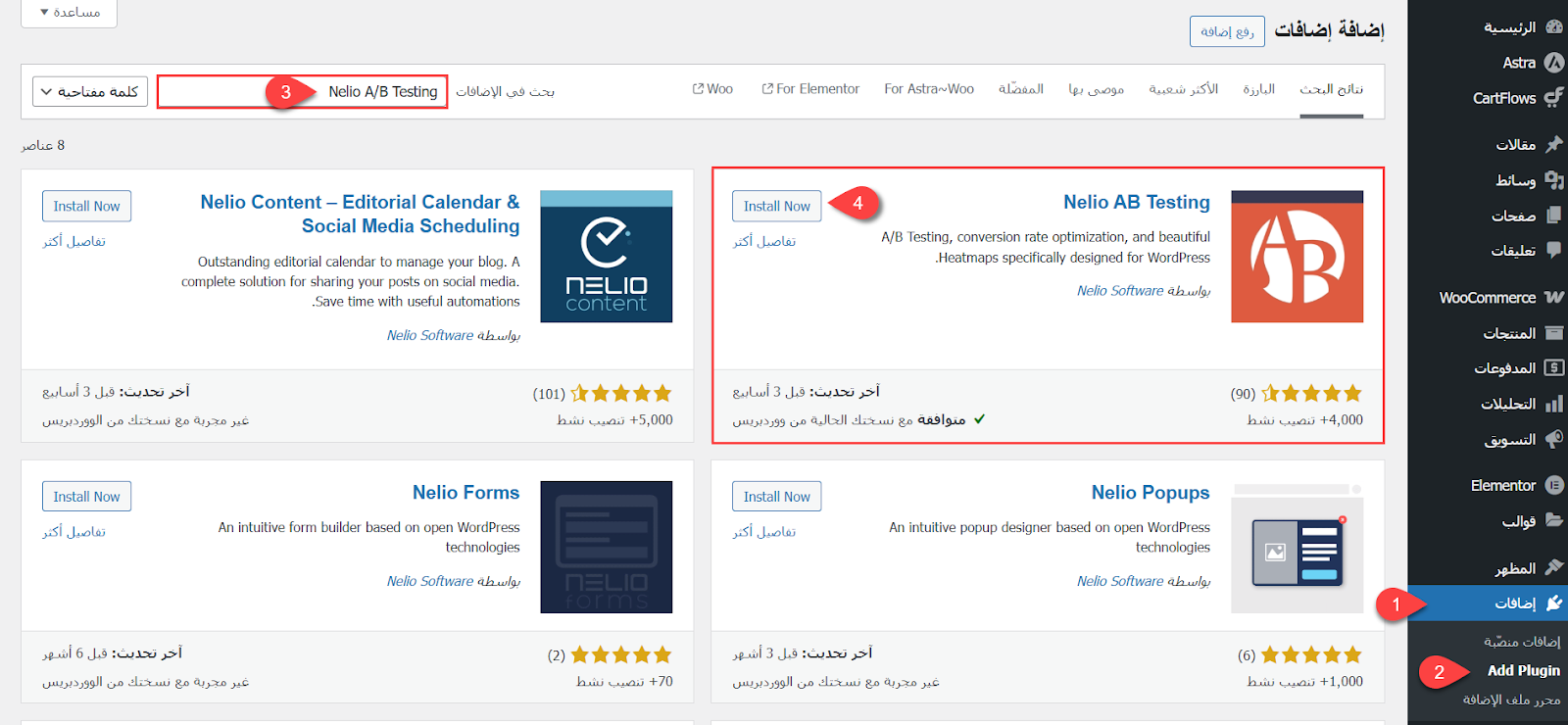Open محرر ملف الإضافة submenu item

[1511, 700]
